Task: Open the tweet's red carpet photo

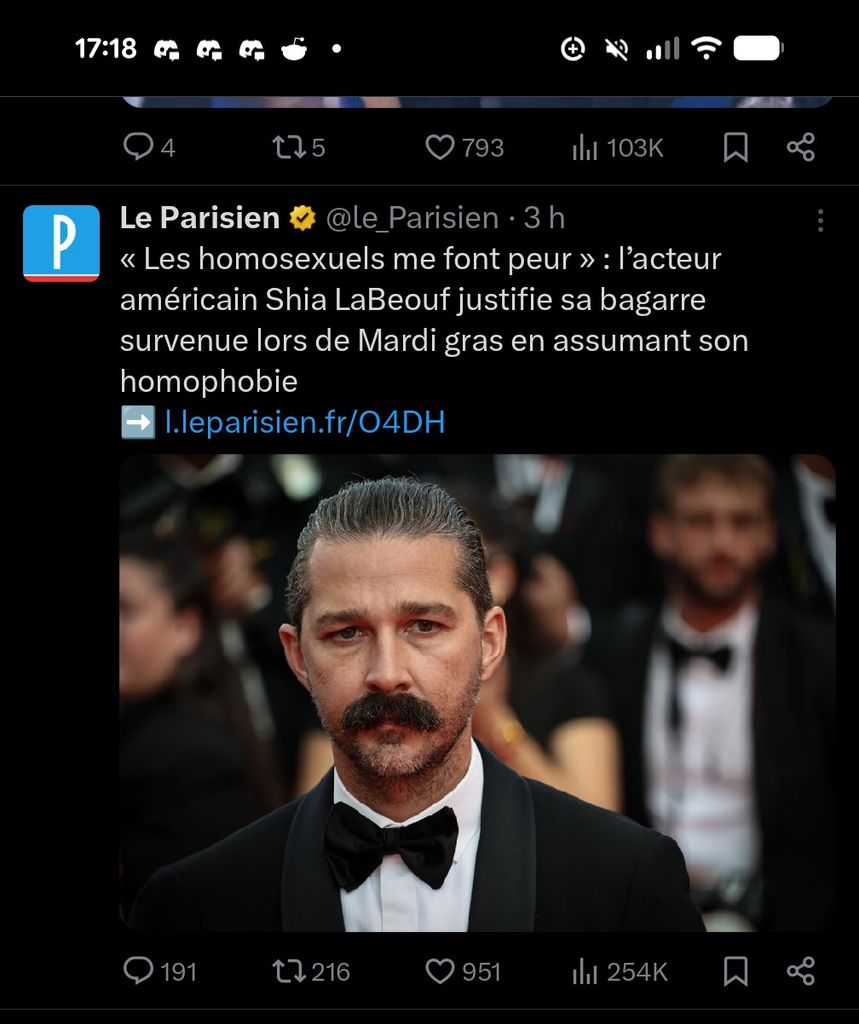Action: (x=477, y=692)
